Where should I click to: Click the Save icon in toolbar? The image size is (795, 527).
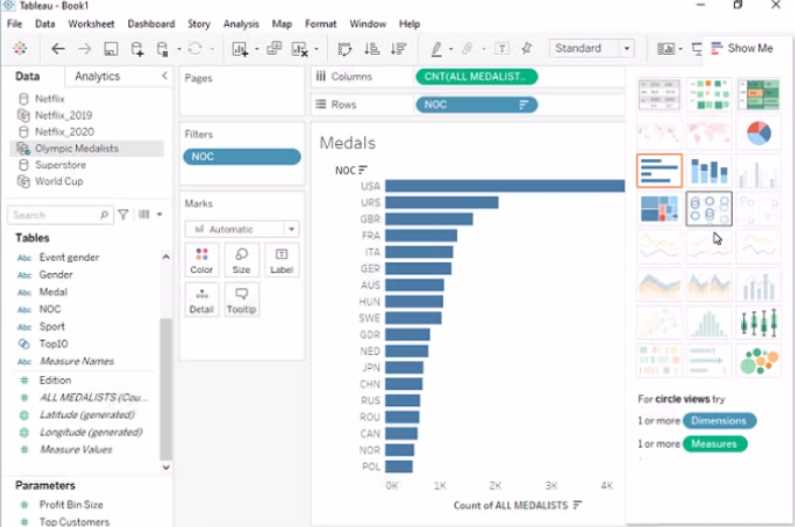[x=111, y=48]
